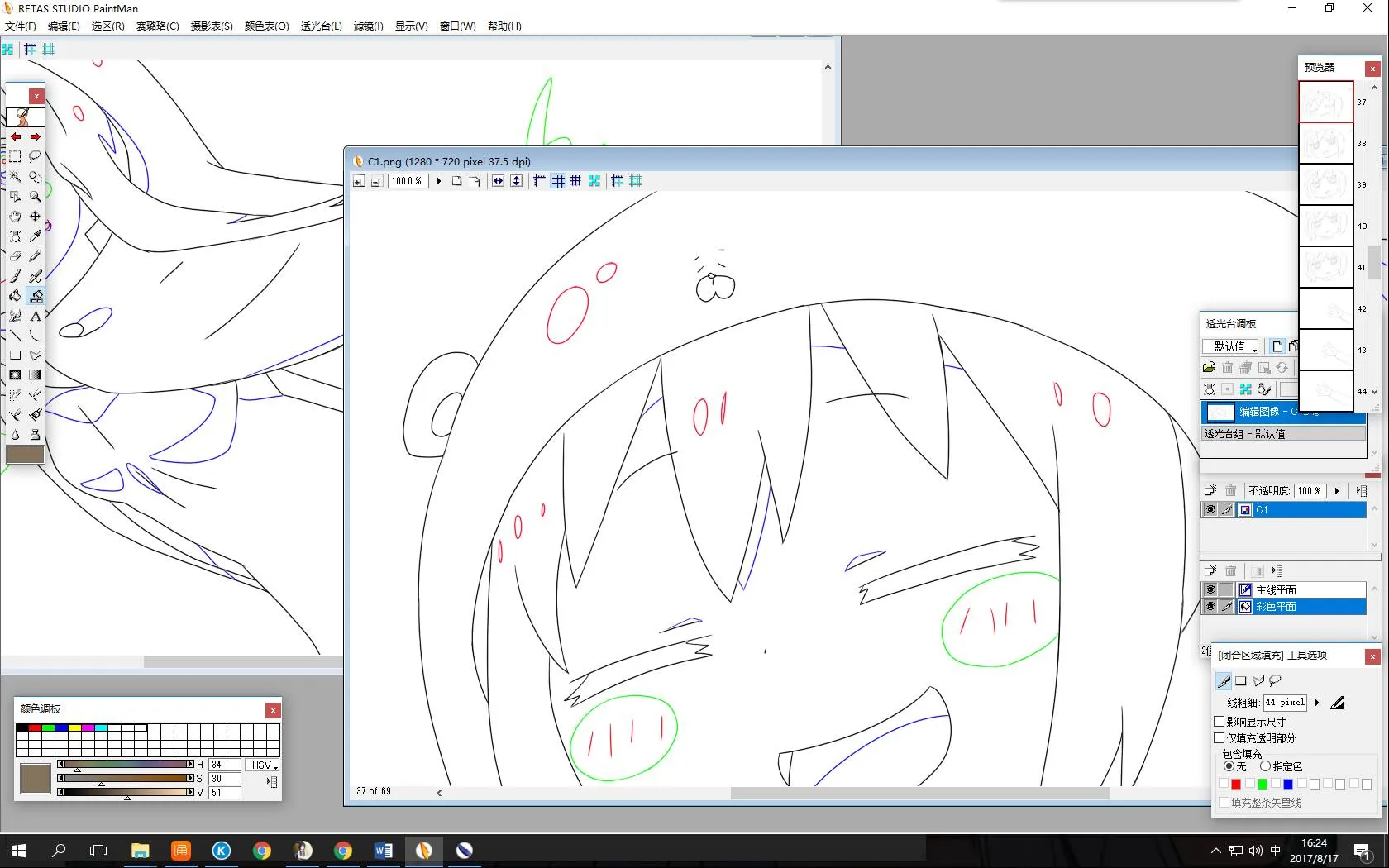Toggle the edit-lock box of 主线平面 layer
This screenshot has width=1389, height=868.
tap(1226, 589)
